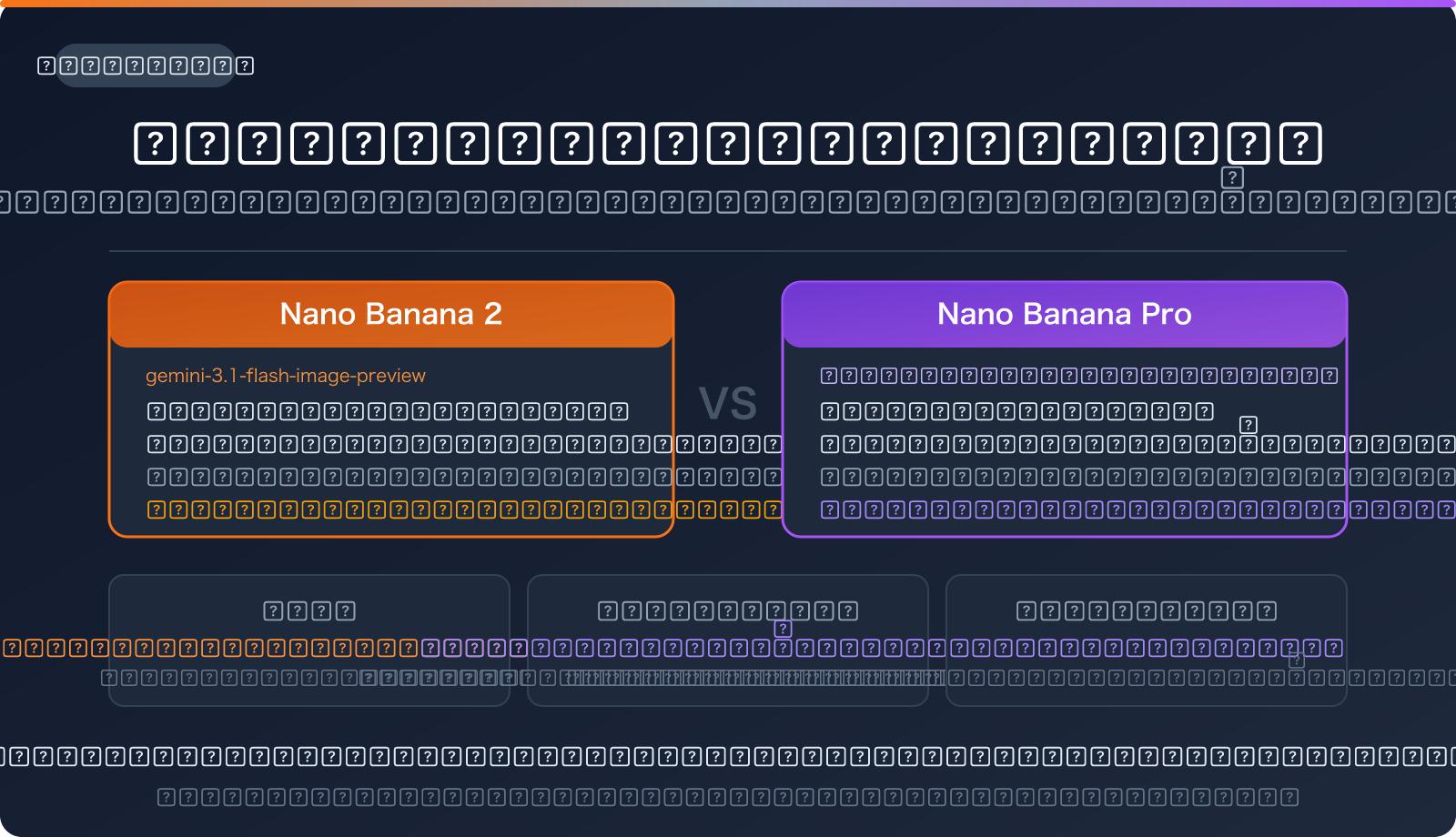This screenshot has height=837, width=1456.
Task: Click the pill-shaped badge at the top left
Action: [146, 66]
